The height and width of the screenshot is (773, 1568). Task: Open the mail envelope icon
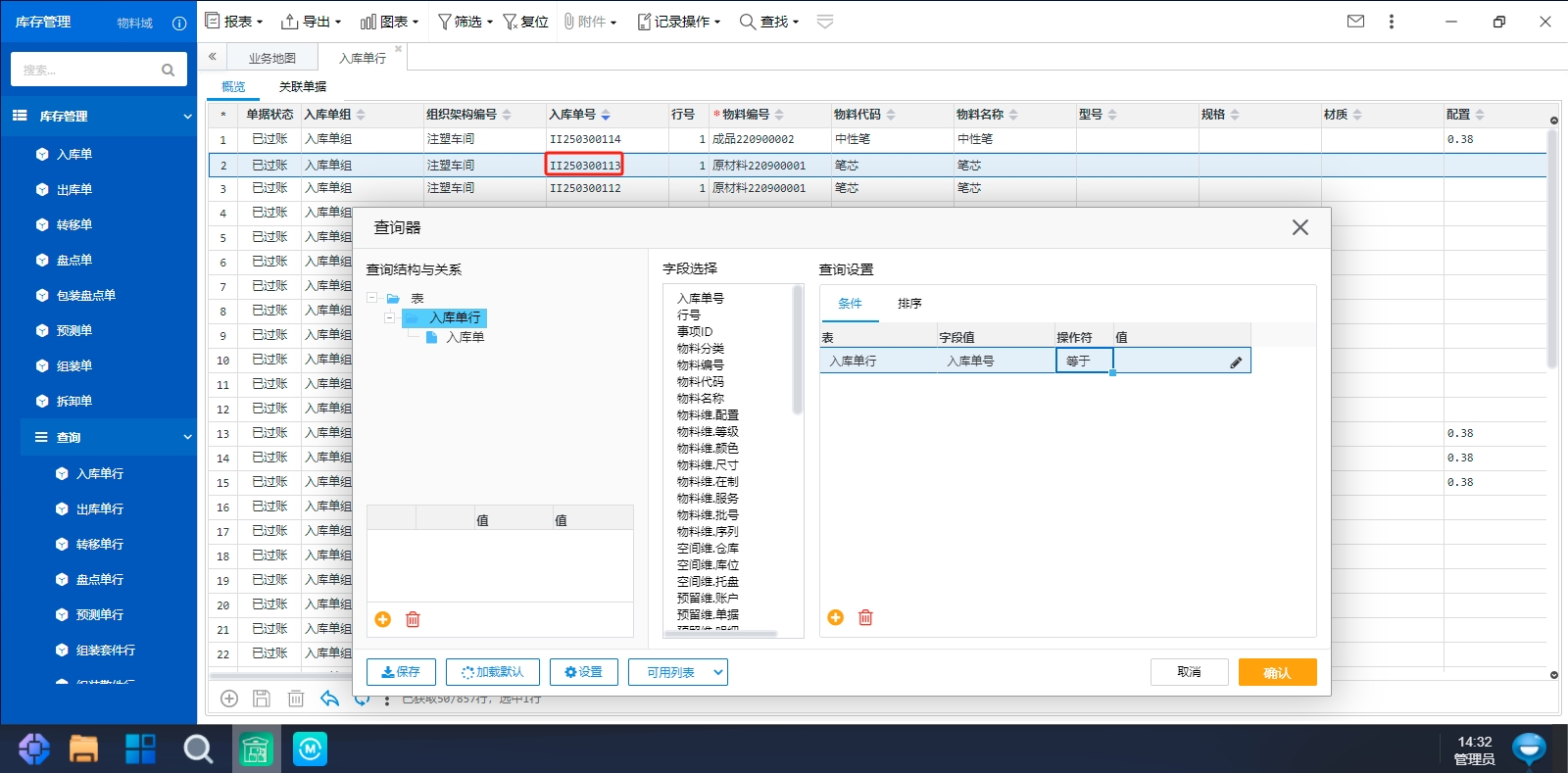[1355, 21]
